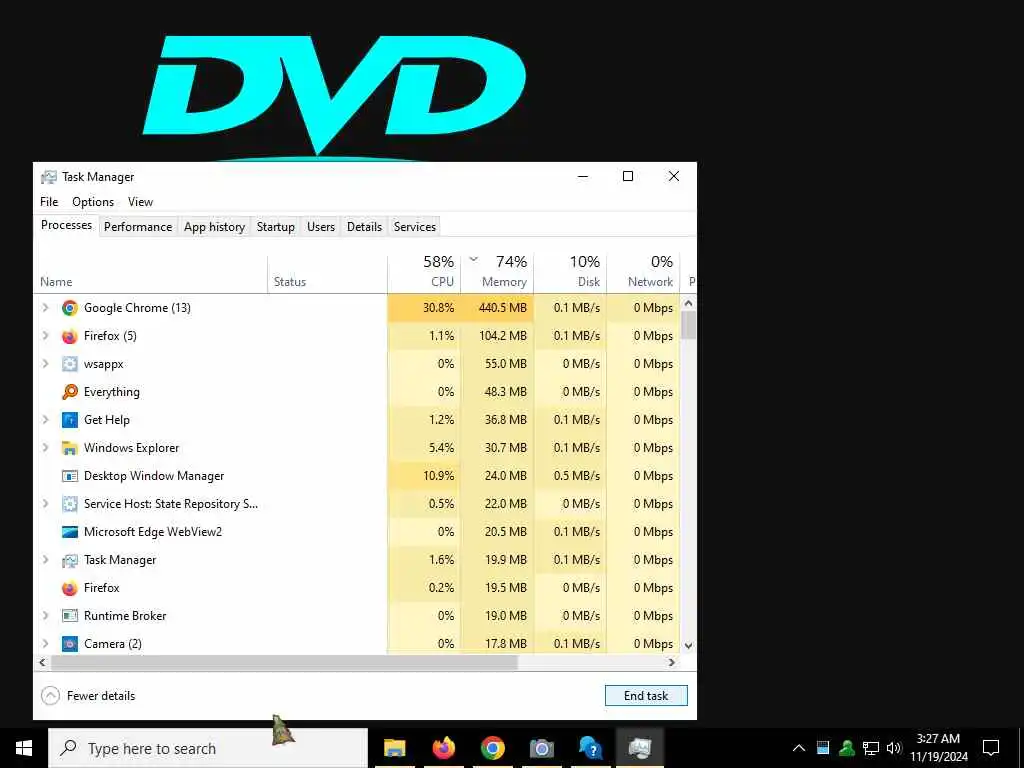The image size is (1024, 768).
Task: Click the taskbar search box
Action: tap(208, 748)
